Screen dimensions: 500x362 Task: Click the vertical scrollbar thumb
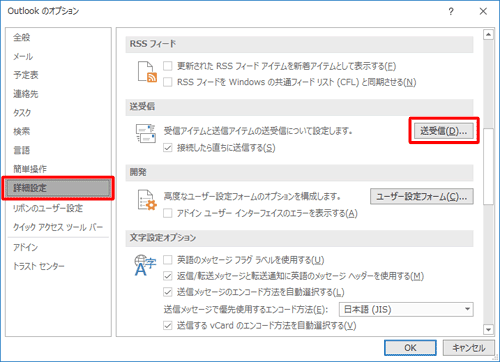pyautogui.click(x=488, y=166)
